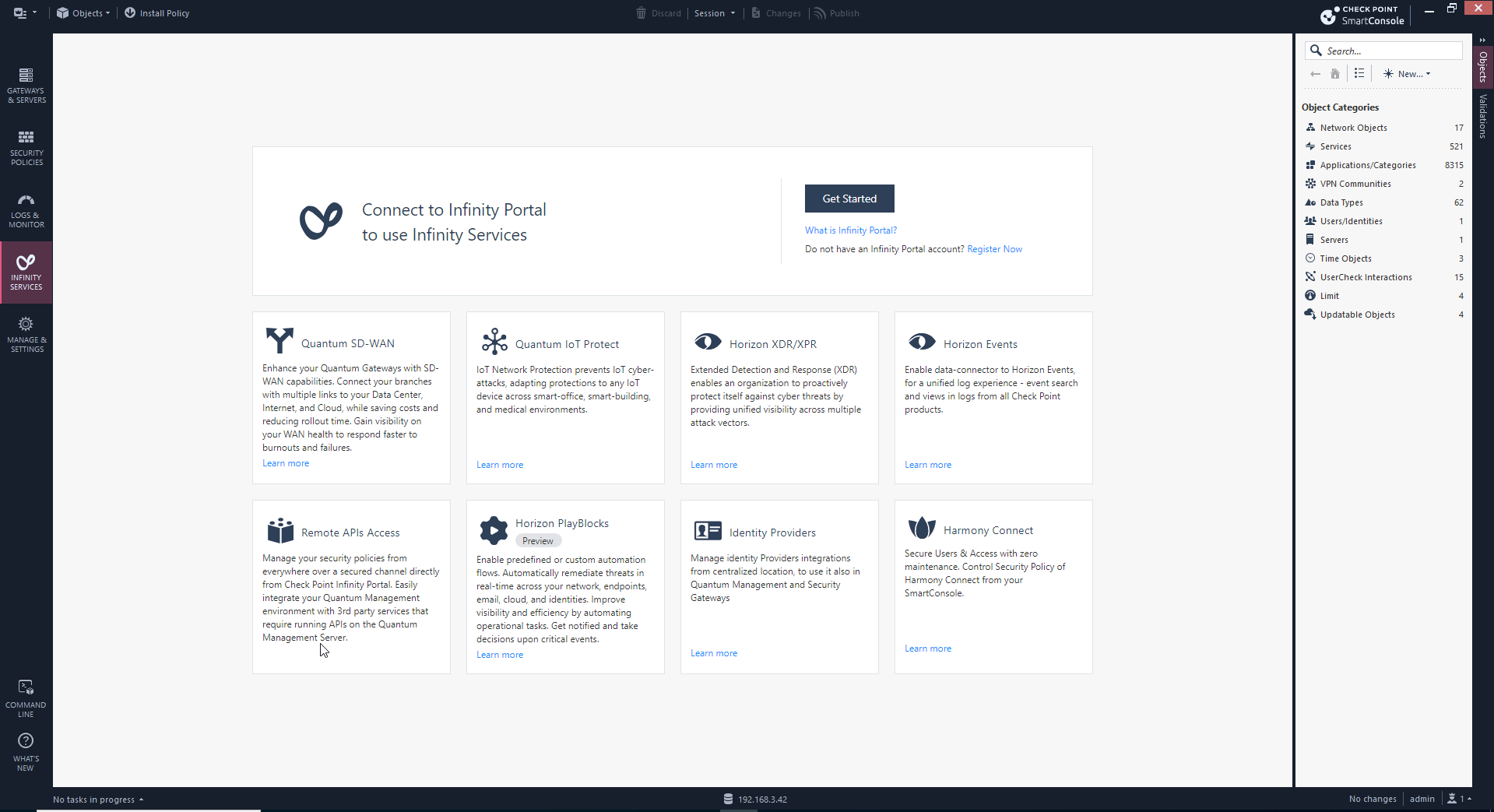
Task: Expand the connected sessions indicator
Action: (1459, 799)
